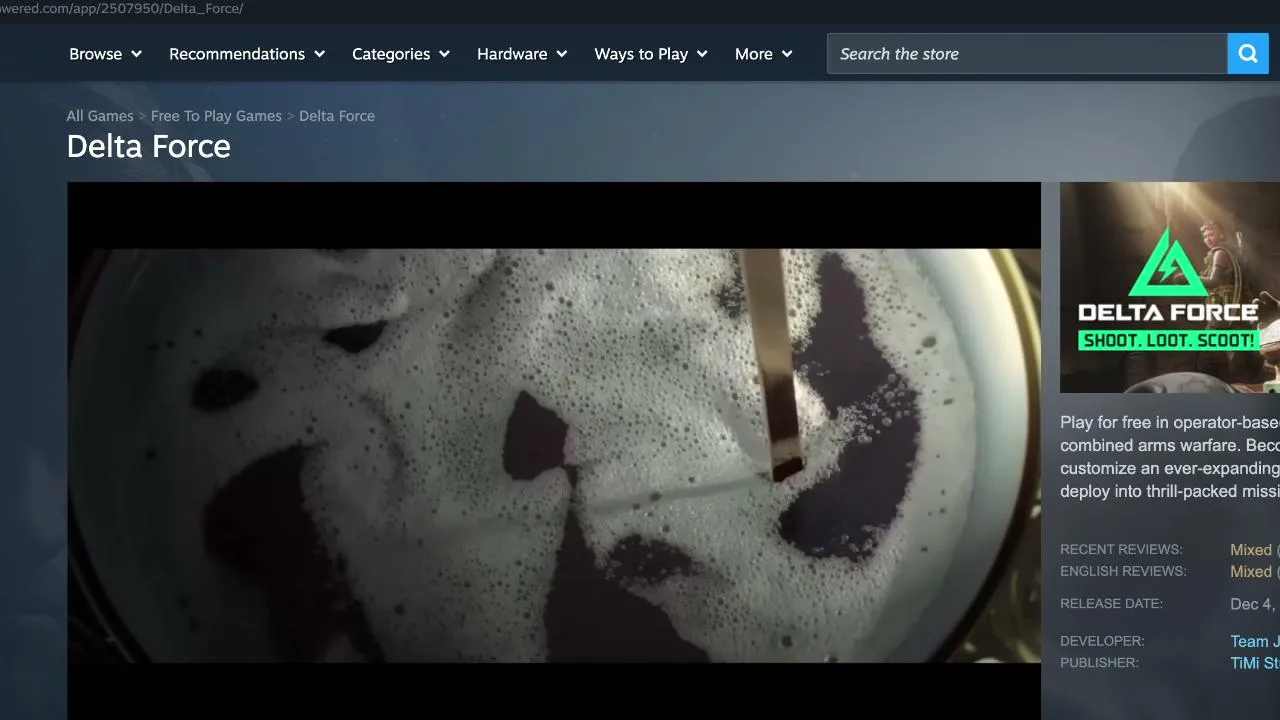Click the magnifier search button
1280x720 pixels.
(1248, 54)
